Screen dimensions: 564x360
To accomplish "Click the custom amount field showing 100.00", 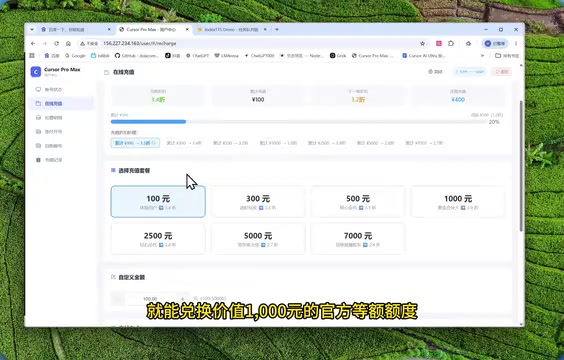I will [150, 299].
